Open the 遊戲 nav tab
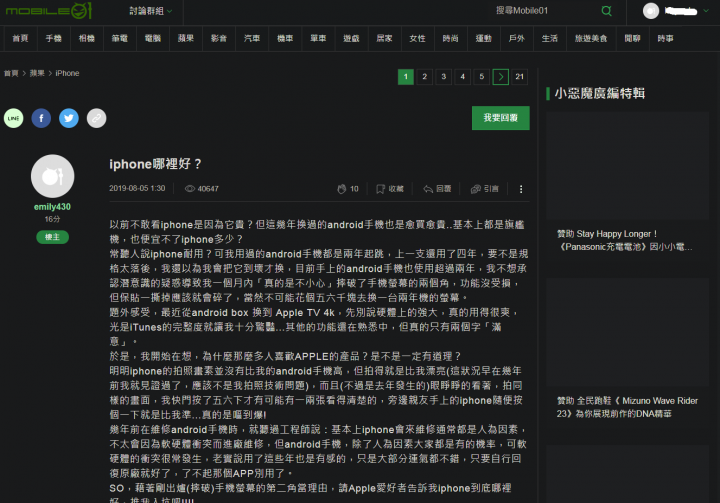 pyautogui.click(x=351, y=38)
